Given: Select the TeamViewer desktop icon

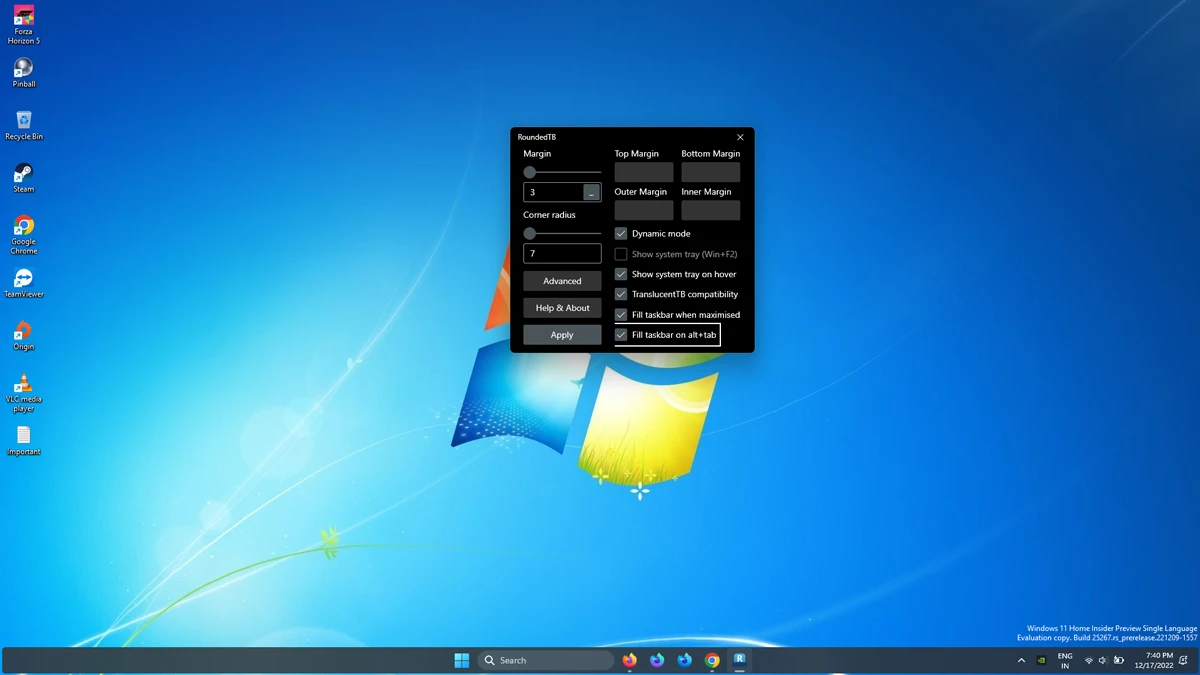Looking at the screenshot, I should coord(23,283).
